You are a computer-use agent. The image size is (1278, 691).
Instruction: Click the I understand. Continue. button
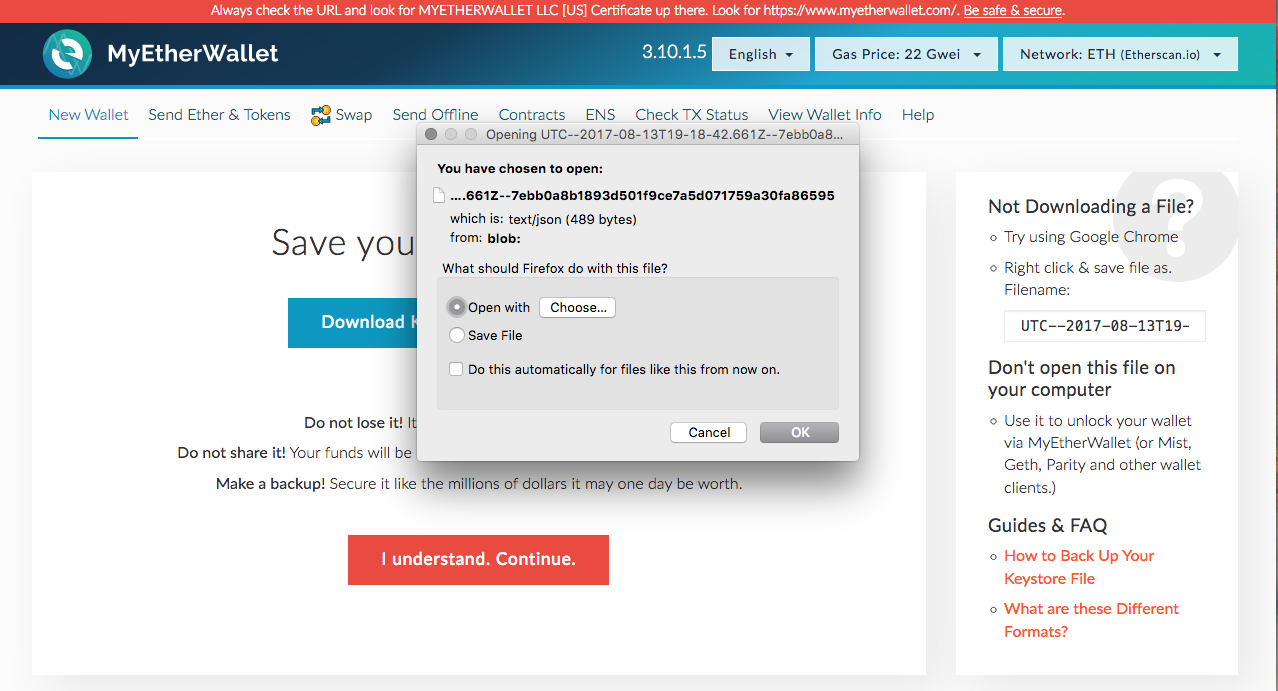(x=478, y=559)
